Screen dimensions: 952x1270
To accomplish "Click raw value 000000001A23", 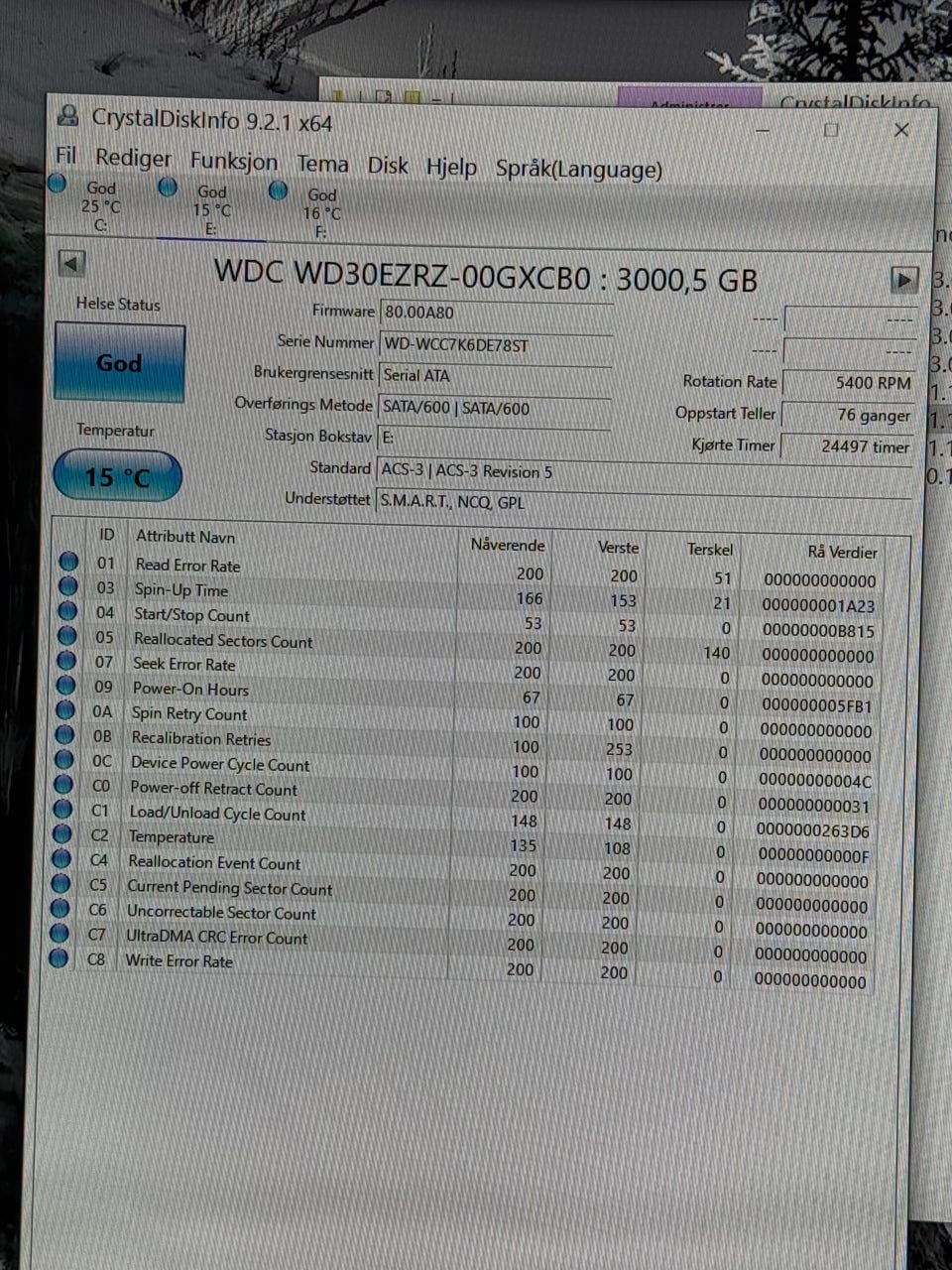I will click(818, 606).
